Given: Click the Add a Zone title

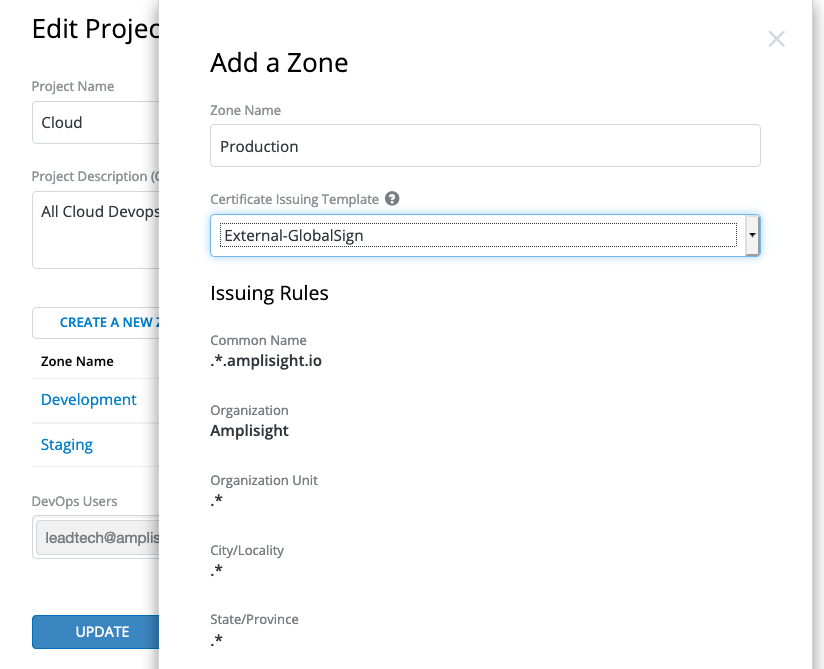Looking at the screenshot, I should (x=279, y=63).
